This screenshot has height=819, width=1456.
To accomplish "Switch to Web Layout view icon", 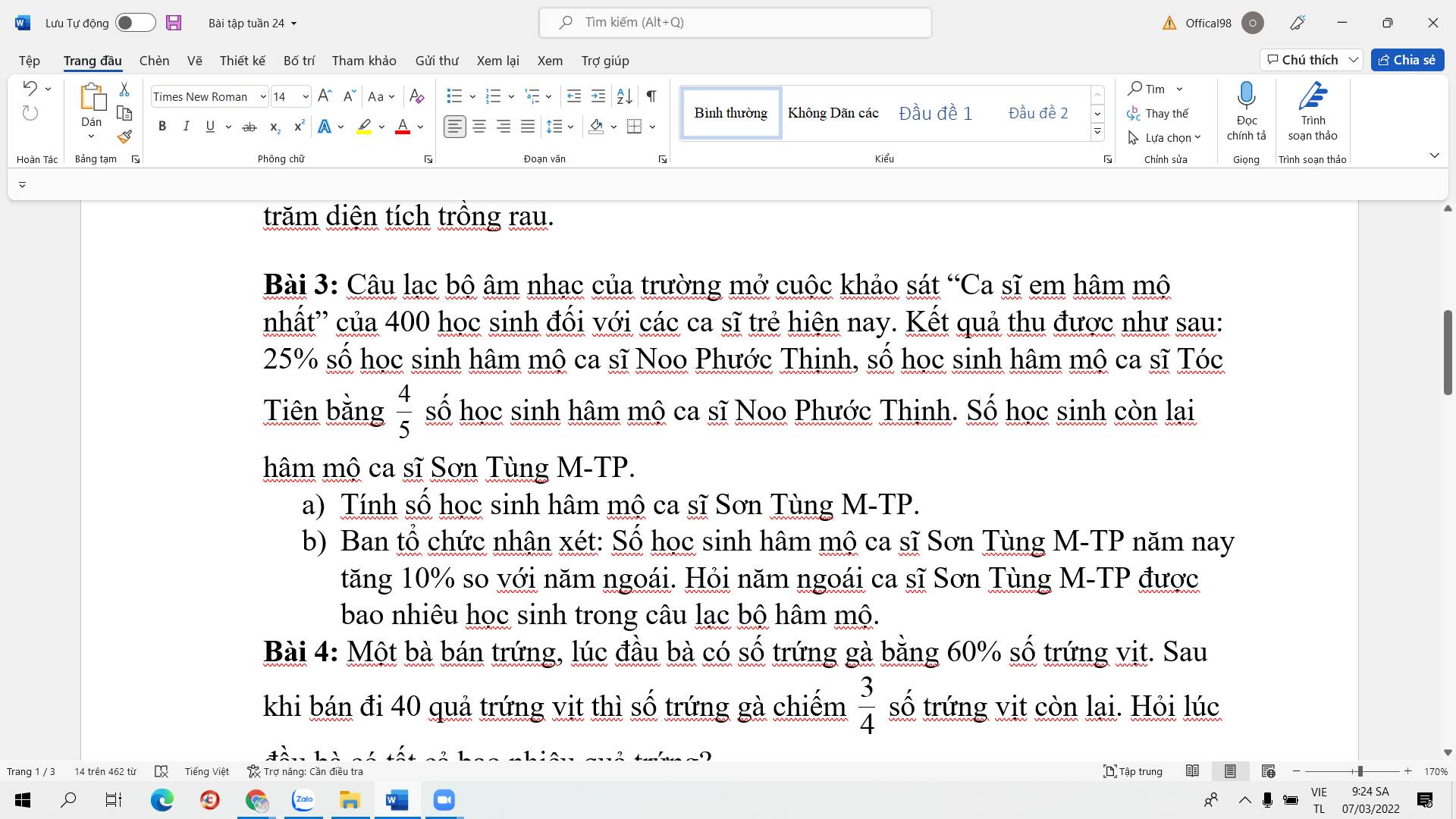I will pos(1268,771).
